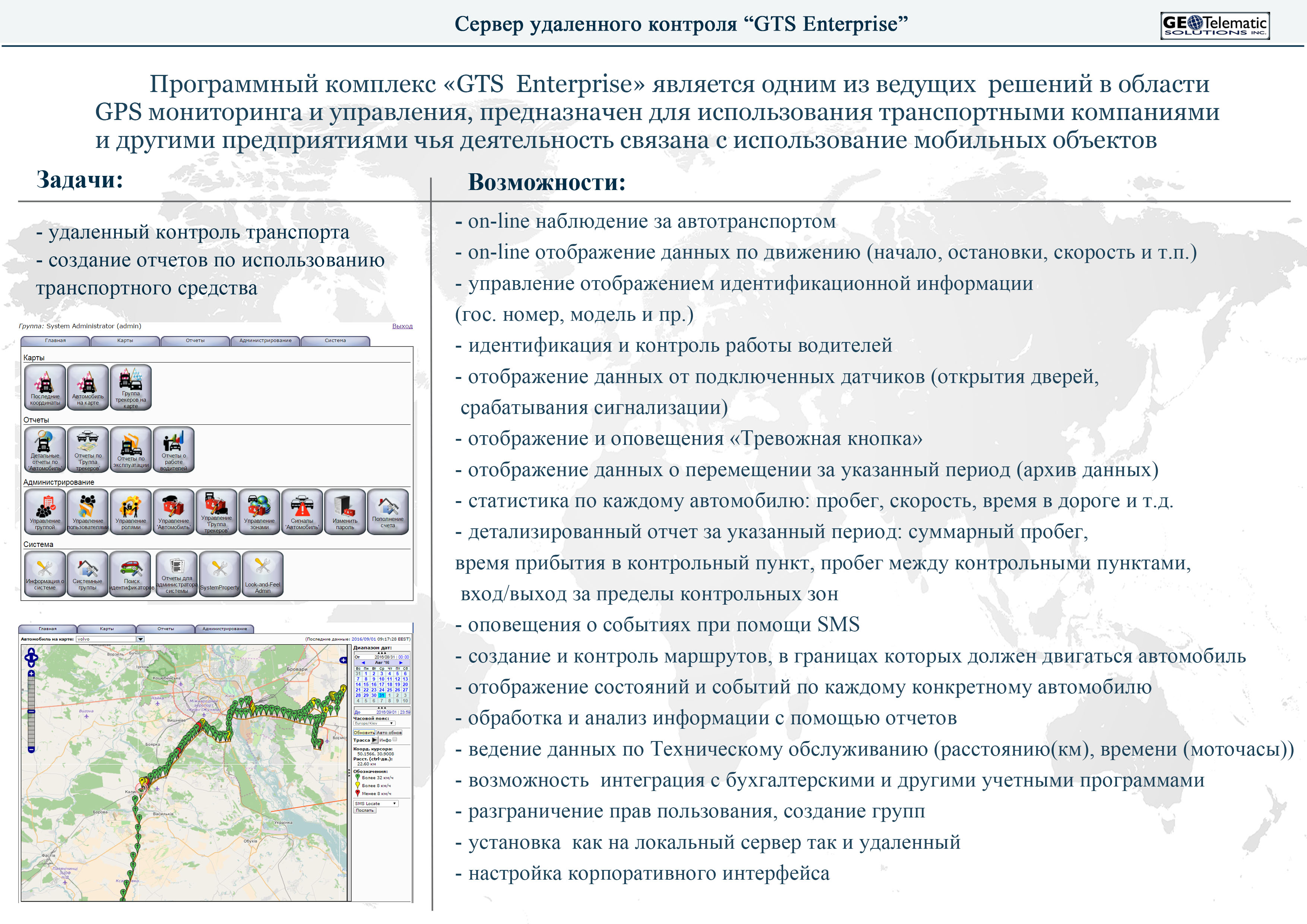Open Отчеты по эксплуатации icon
The image size is (1307, 924).
tap(131, 449)
